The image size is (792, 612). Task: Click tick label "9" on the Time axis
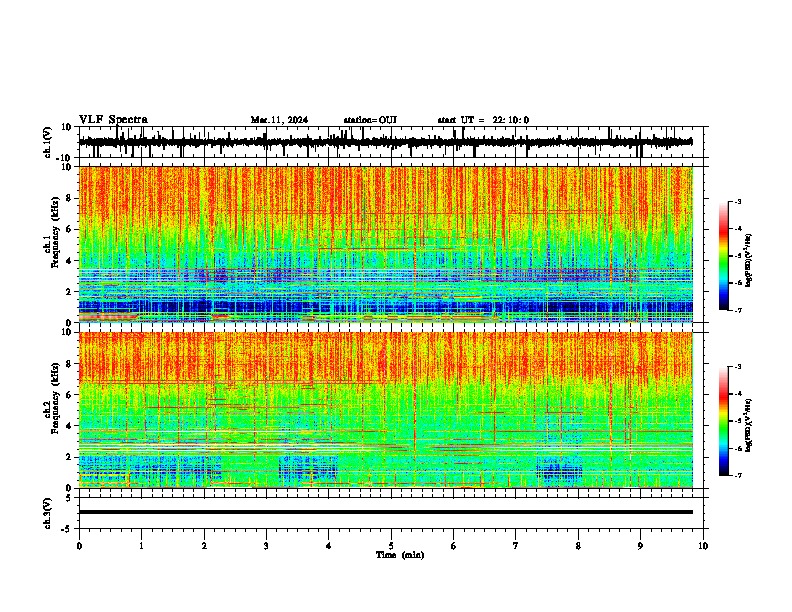click(640, 546)
